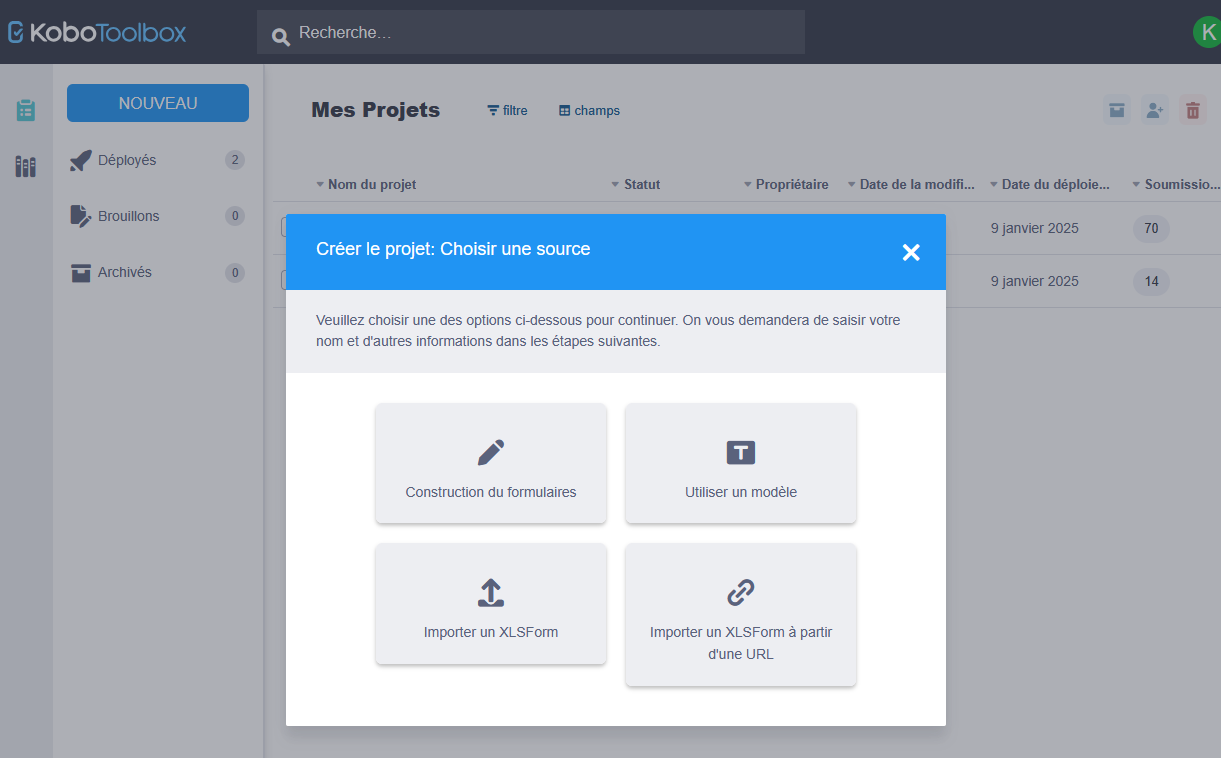Open the Brouillons projects list
Viewport: 1221px width, 758px height.
128,216
